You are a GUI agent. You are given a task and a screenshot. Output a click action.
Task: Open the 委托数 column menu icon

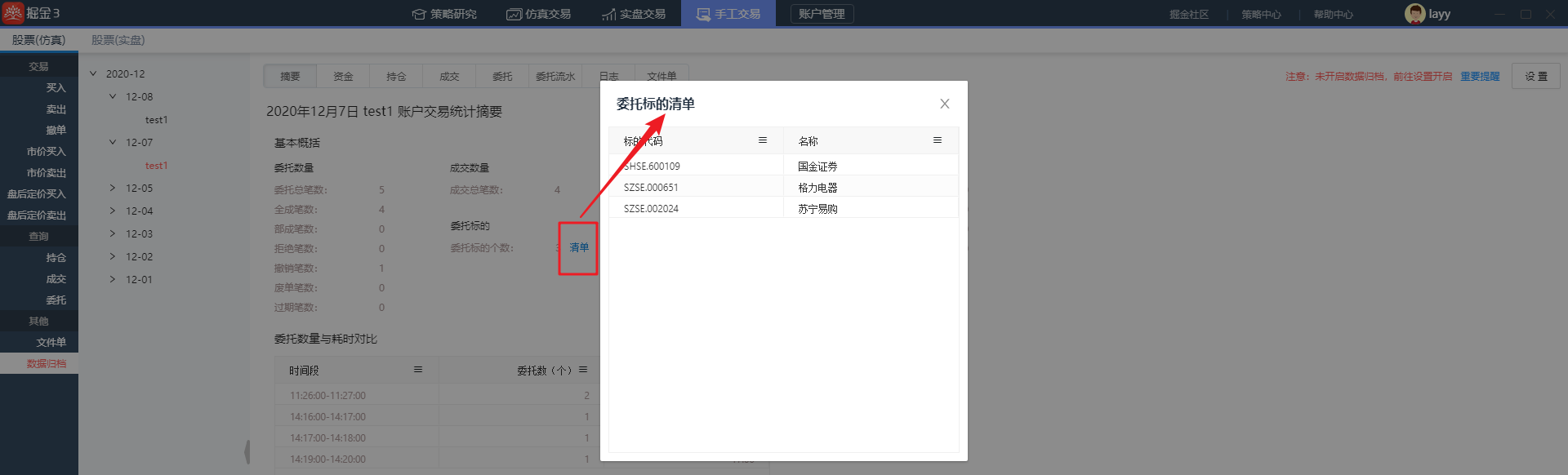(583, 370)
